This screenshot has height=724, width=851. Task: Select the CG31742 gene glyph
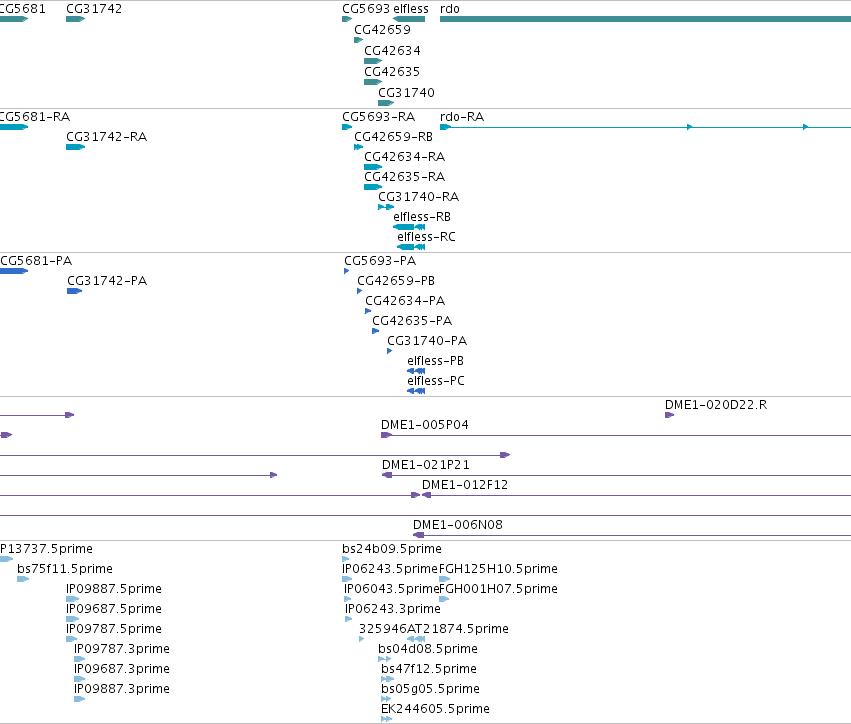75,19
